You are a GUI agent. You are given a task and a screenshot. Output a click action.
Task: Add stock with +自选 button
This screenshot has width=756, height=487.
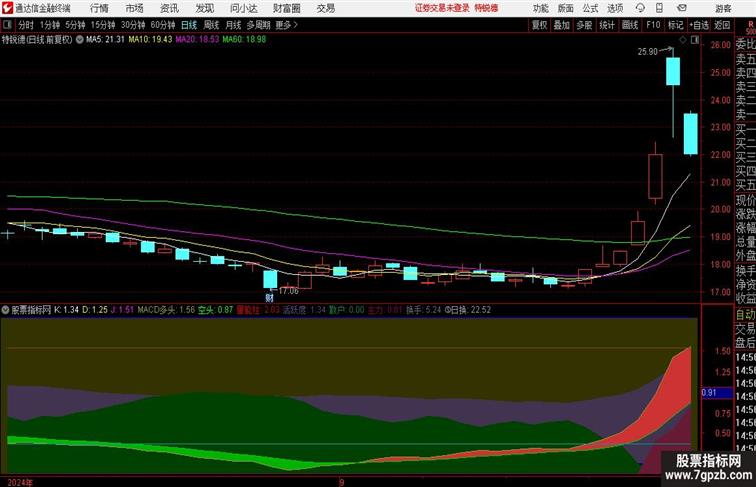(x=699, y=25)
